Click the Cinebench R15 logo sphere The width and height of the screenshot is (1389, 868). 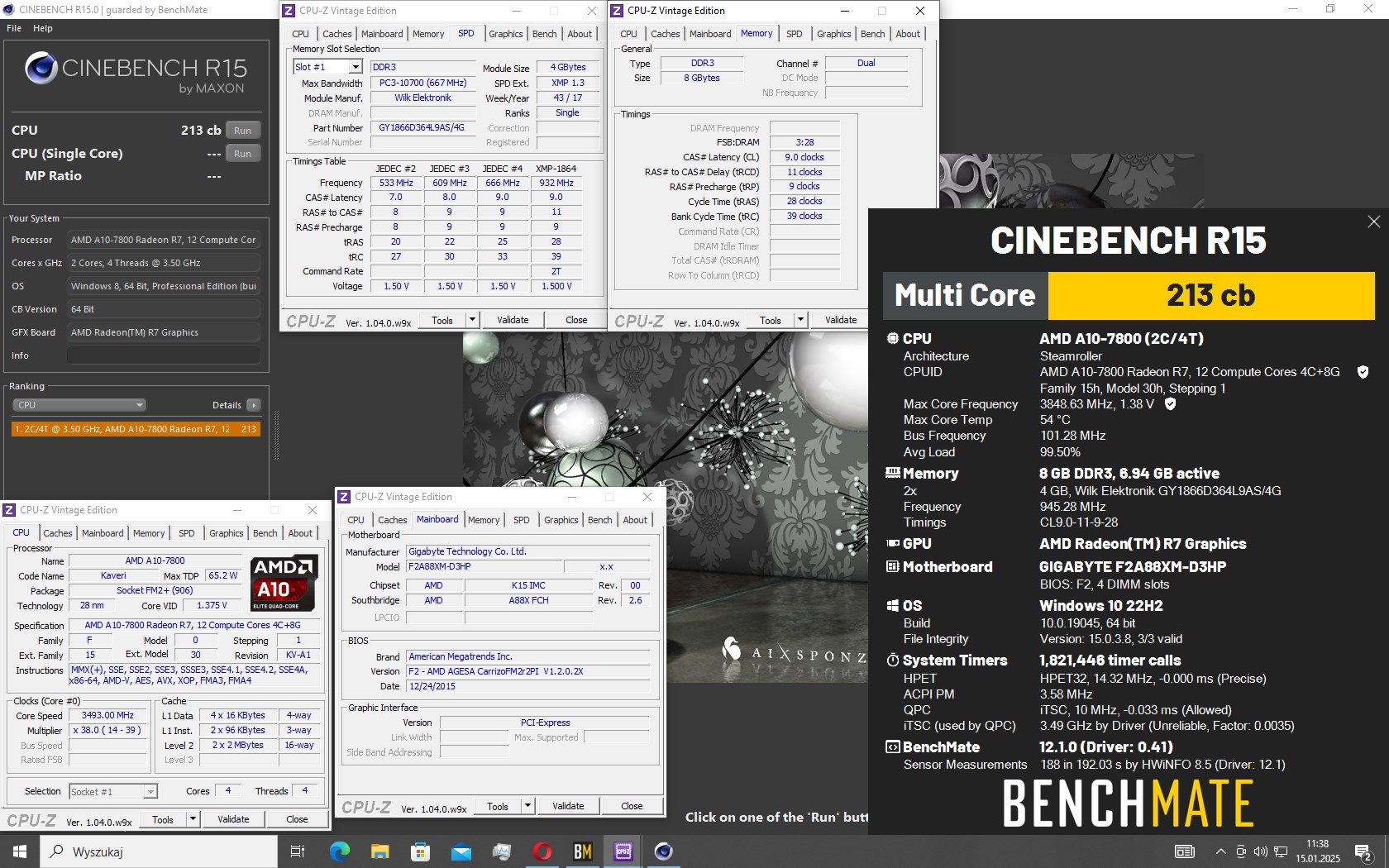41,69
